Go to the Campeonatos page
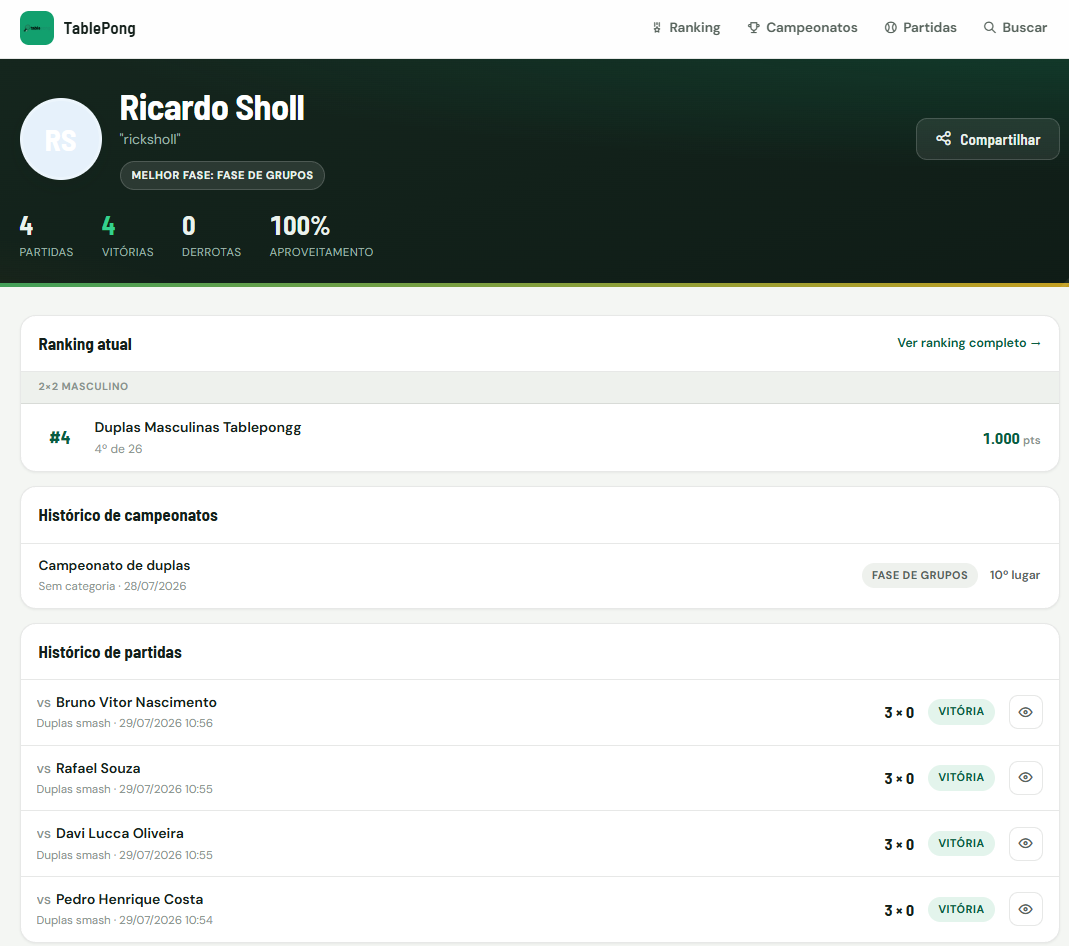1069x946 pixels. pyautogui.click(x=802, y=28)
